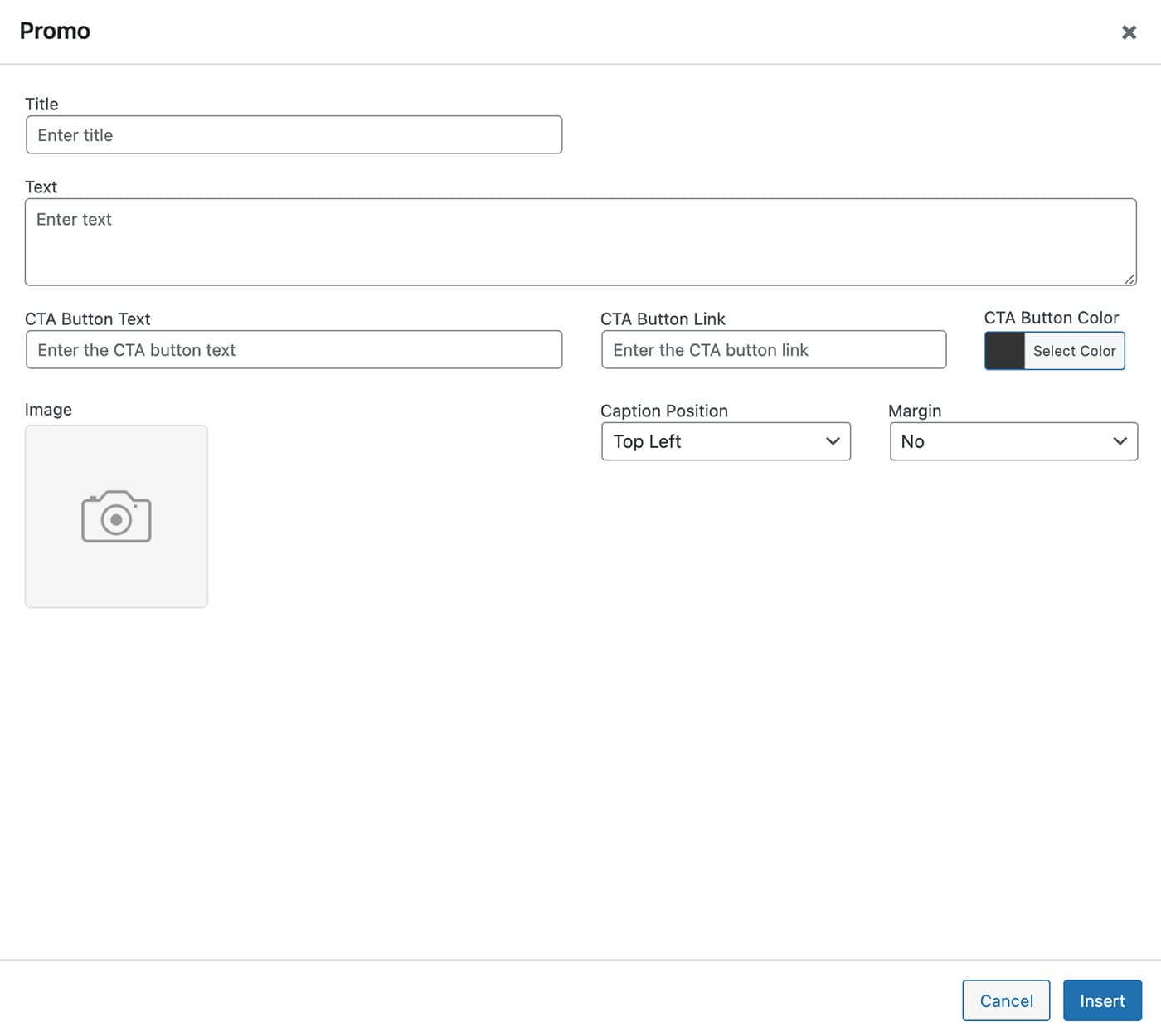This screenshot has width=1161, height=1036.
Task: Click the Title field label
Action: coord(41,105)
